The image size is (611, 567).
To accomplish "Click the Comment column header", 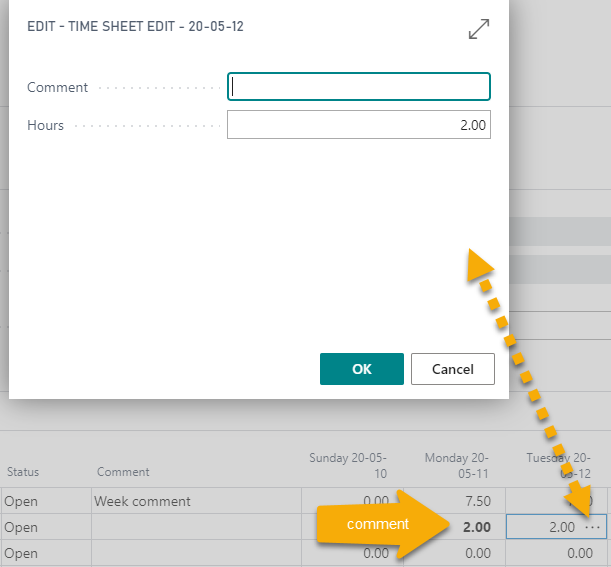I will [x=123, y=472].
